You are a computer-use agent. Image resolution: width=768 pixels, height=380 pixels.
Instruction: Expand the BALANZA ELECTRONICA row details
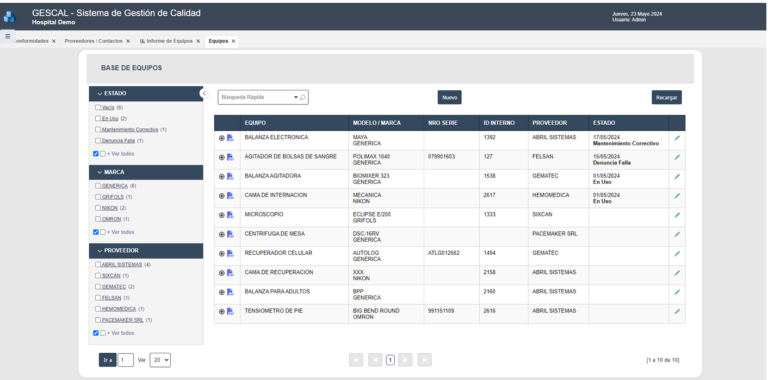[x=221, y=138]
